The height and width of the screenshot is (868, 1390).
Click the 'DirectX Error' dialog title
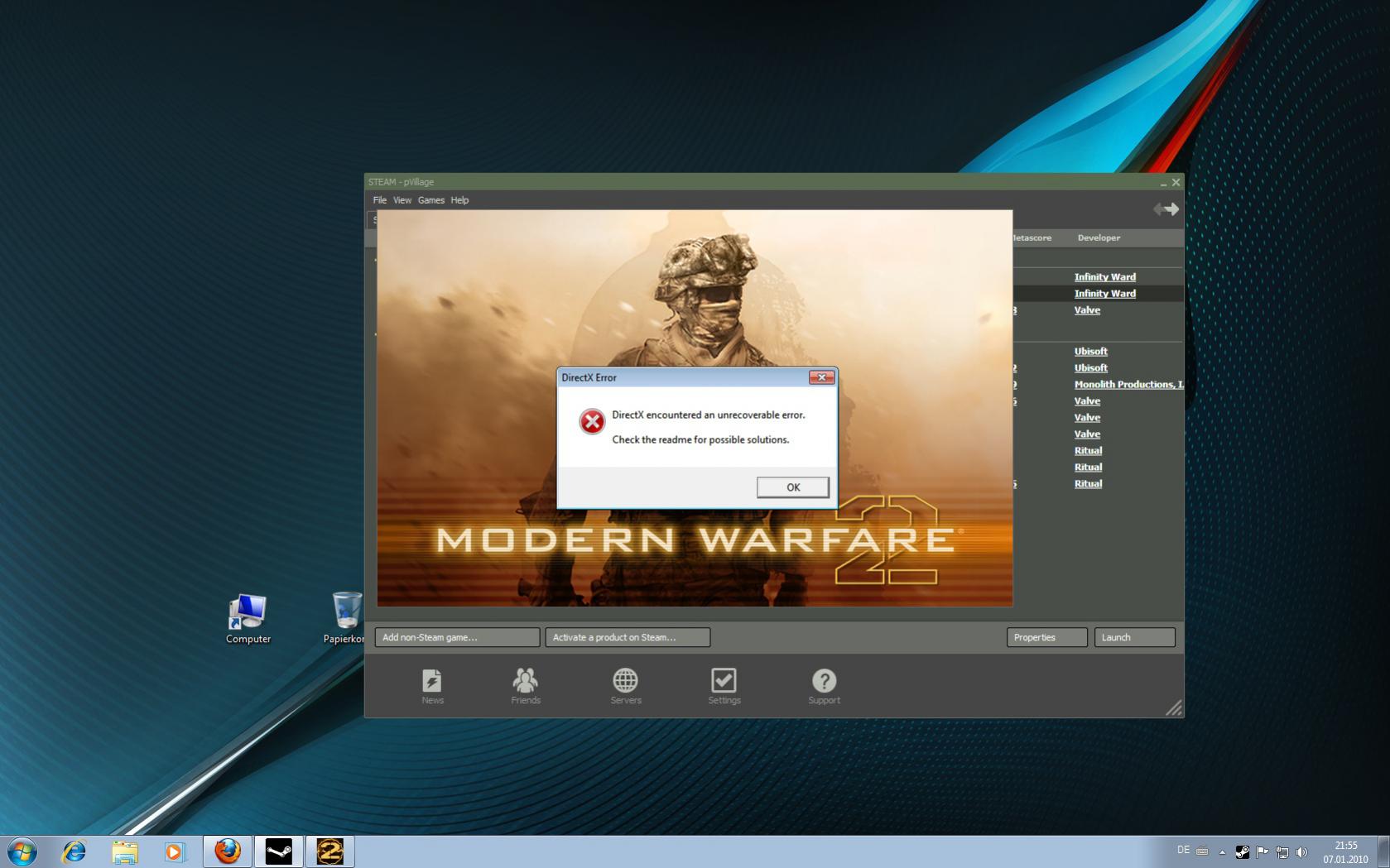pos(589,377)
